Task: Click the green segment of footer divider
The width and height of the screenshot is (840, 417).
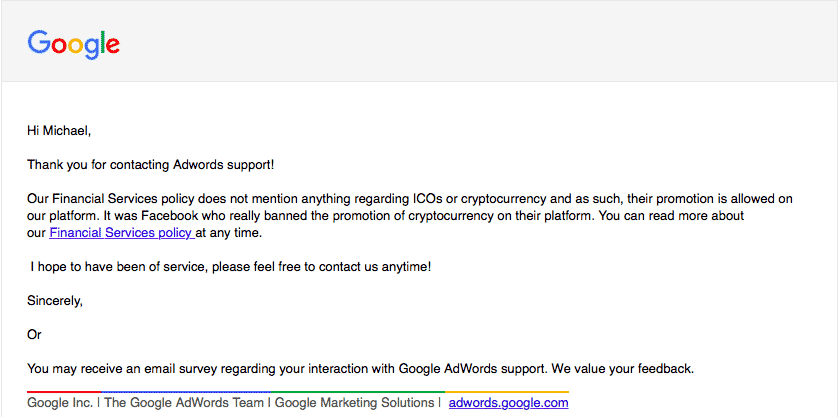Action: coord(370,391)
